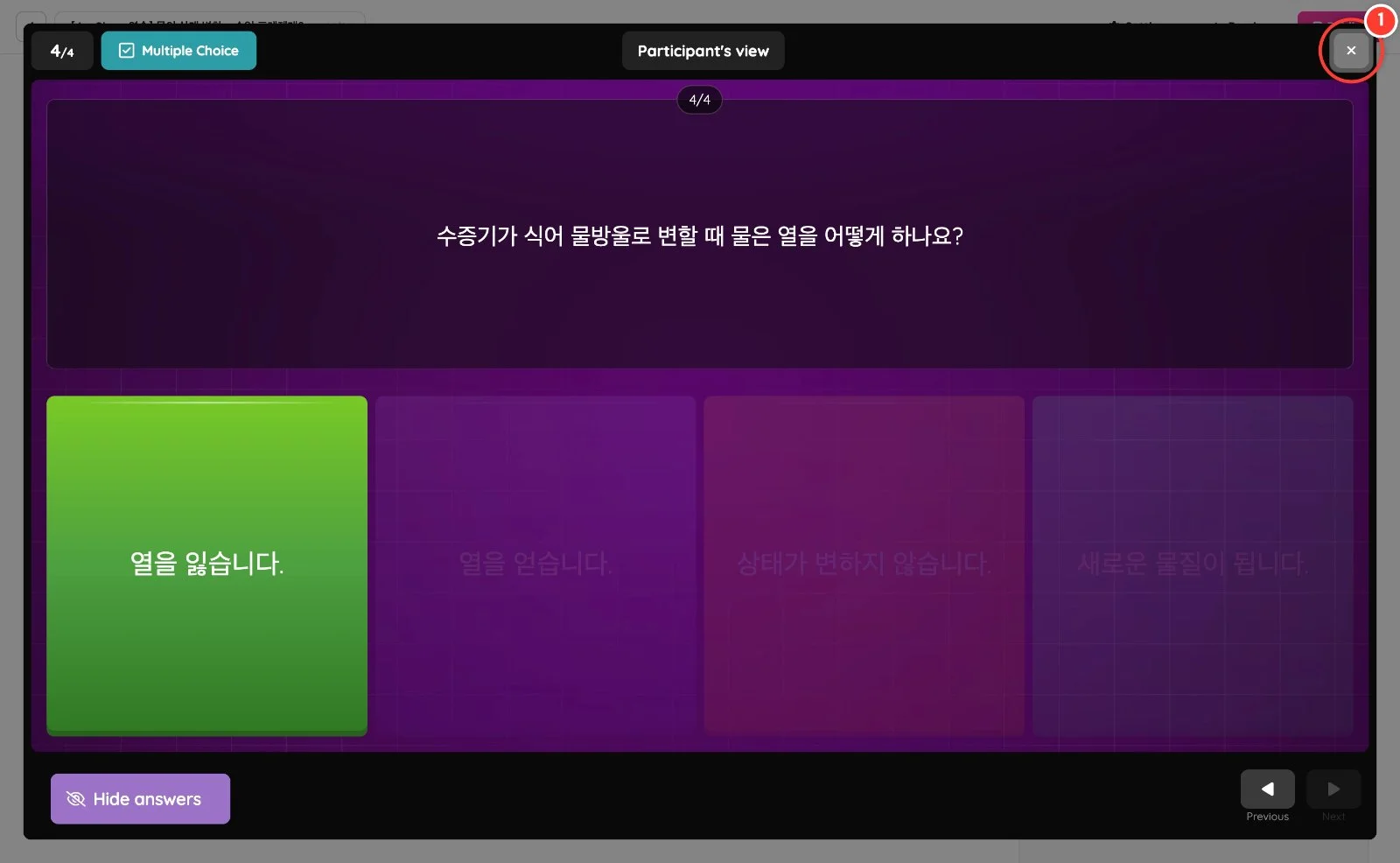1400x863 pixels.
Task: Select the answer '열을 잃습니다.'
Action: coord(206,565)
